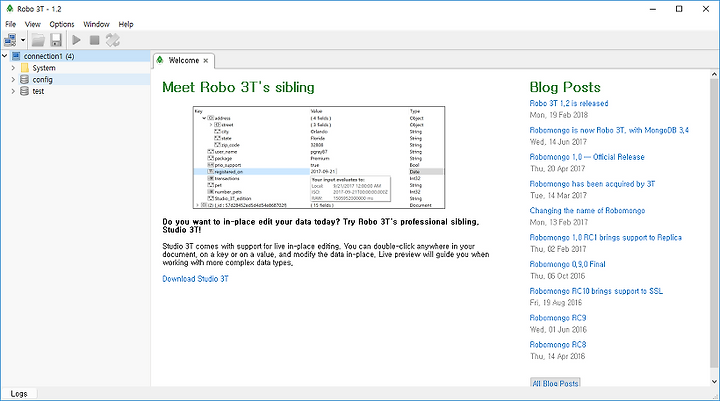
Task: Open Robomongo RC10 SSL support post
Action: click(596, 291)
